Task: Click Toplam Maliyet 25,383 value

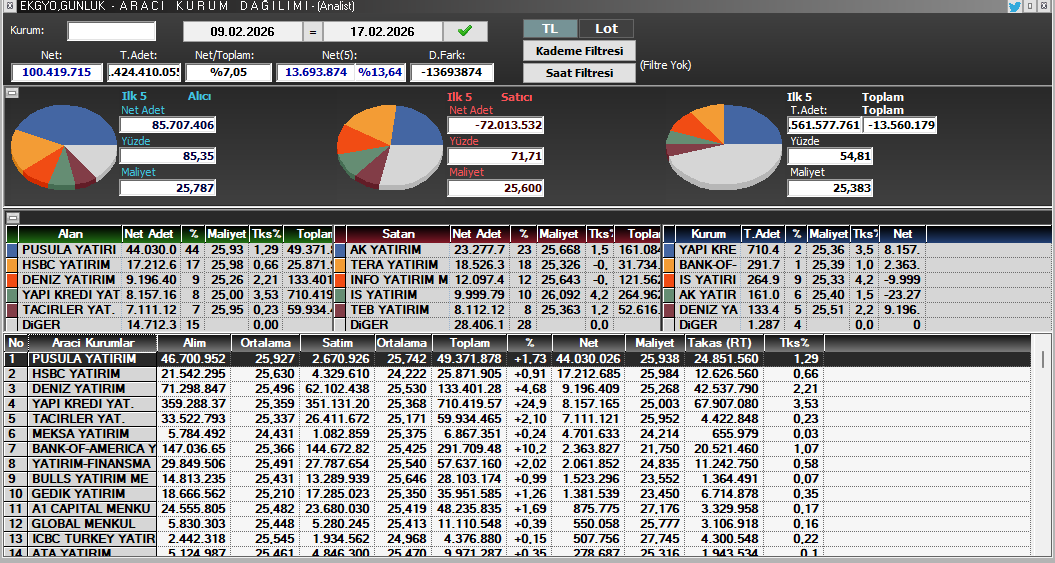Action: tap(830, 188)
